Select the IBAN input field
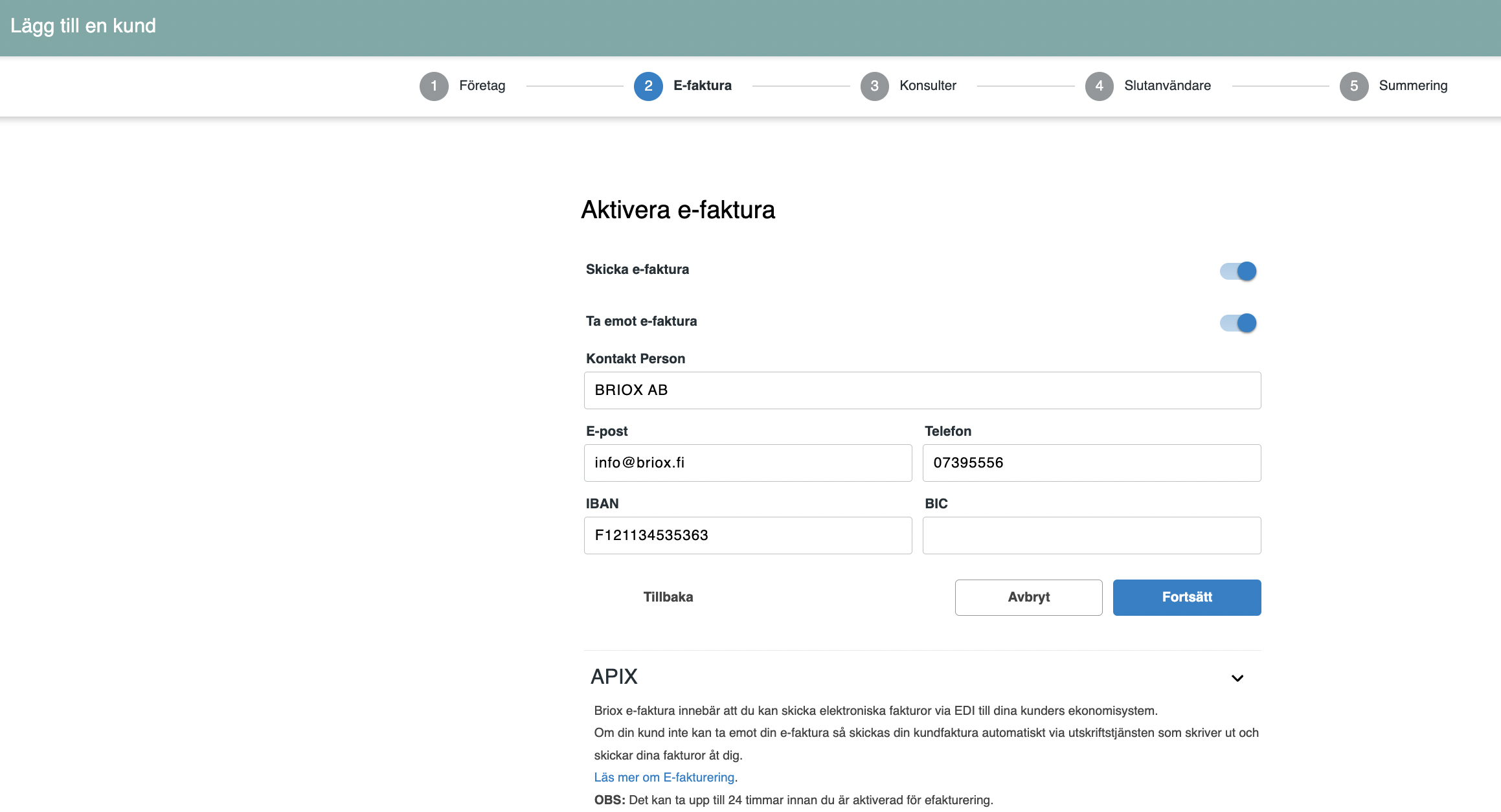This screenshot has height=812, width=1501. (748, 536)
